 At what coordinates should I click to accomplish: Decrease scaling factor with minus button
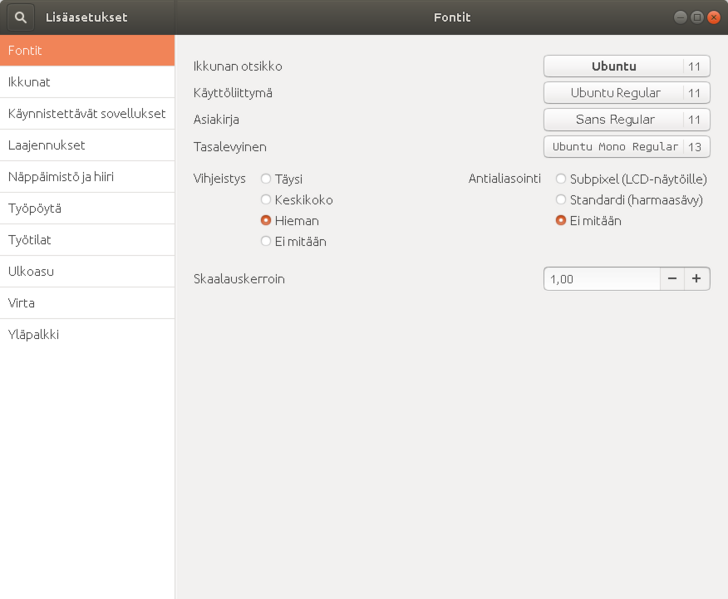pos(672,279)
